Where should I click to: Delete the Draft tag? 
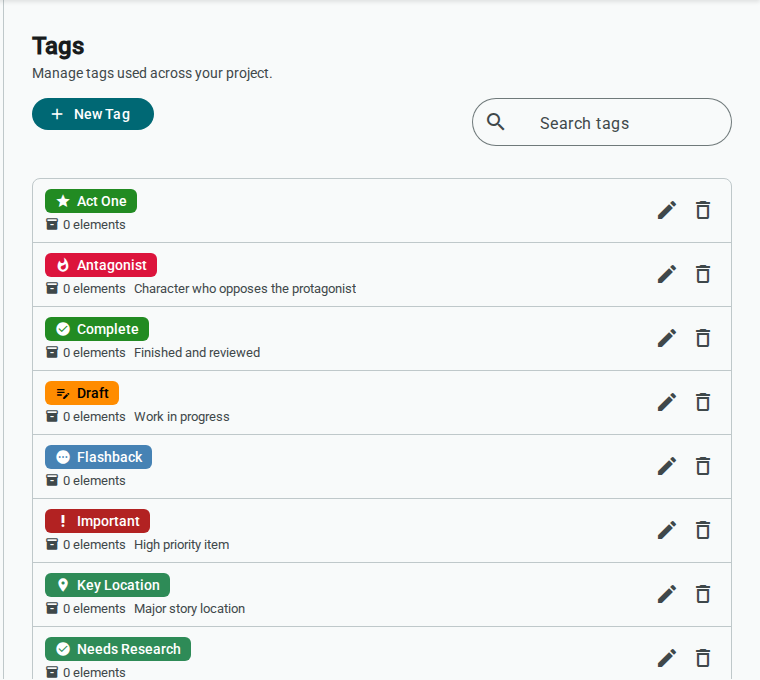[703, 402]
